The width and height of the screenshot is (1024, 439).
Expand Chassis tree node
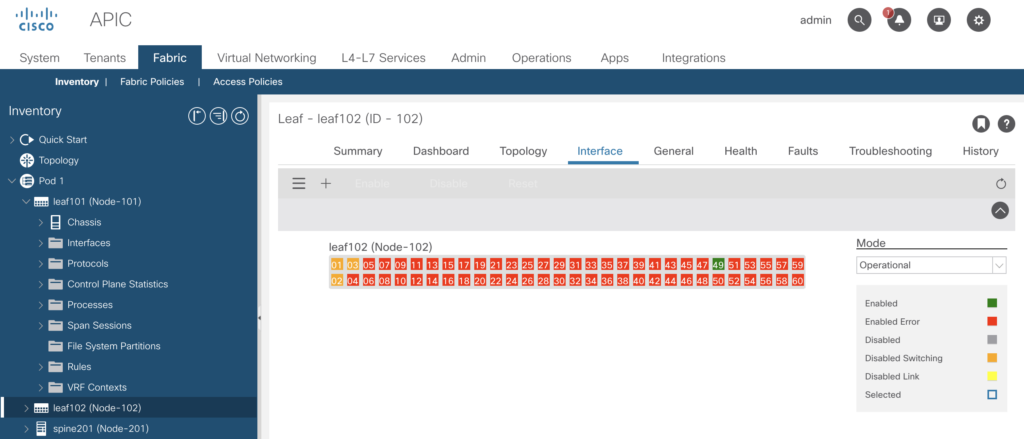[40, 222]
